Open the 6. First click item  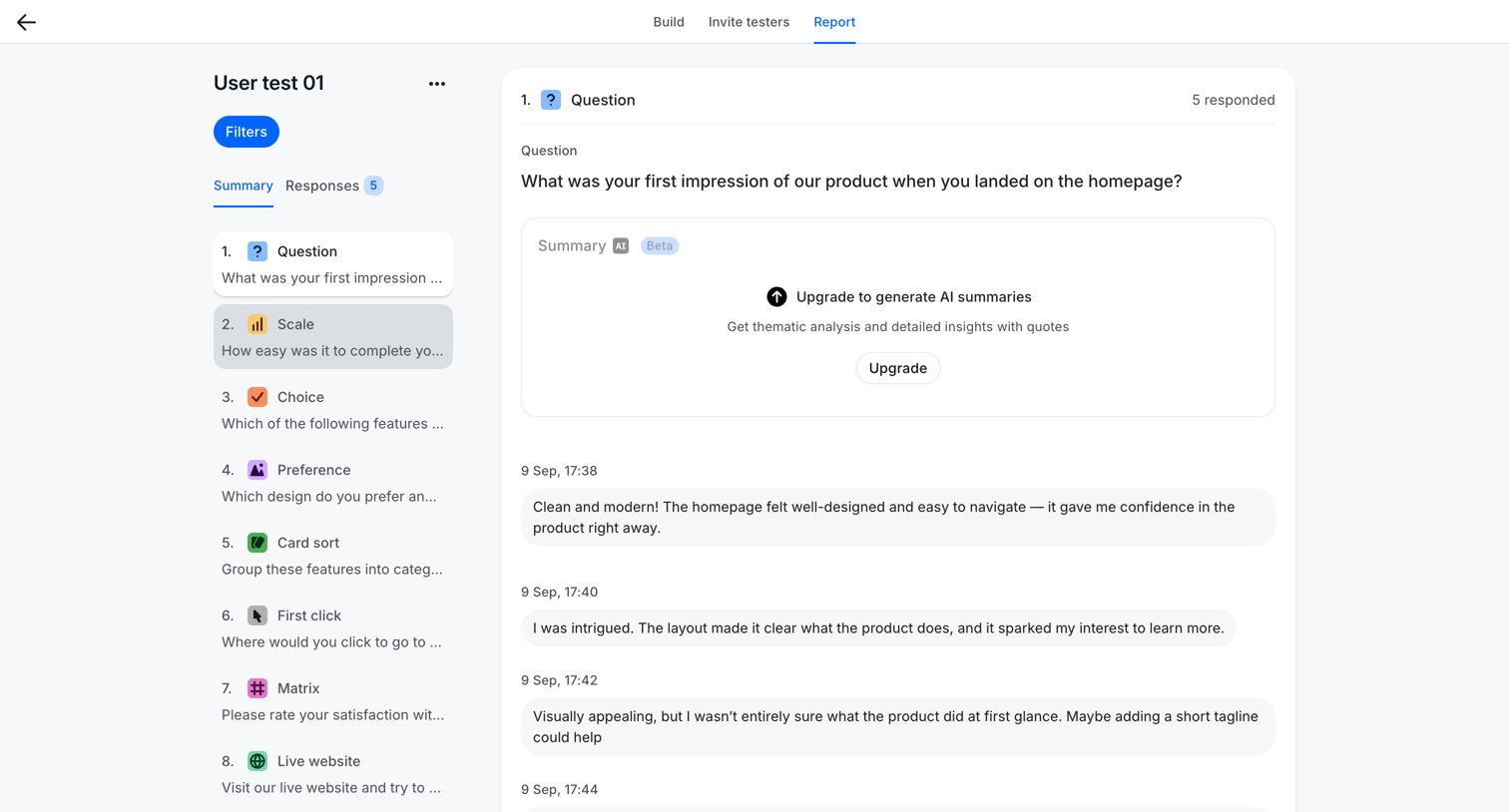333,628
